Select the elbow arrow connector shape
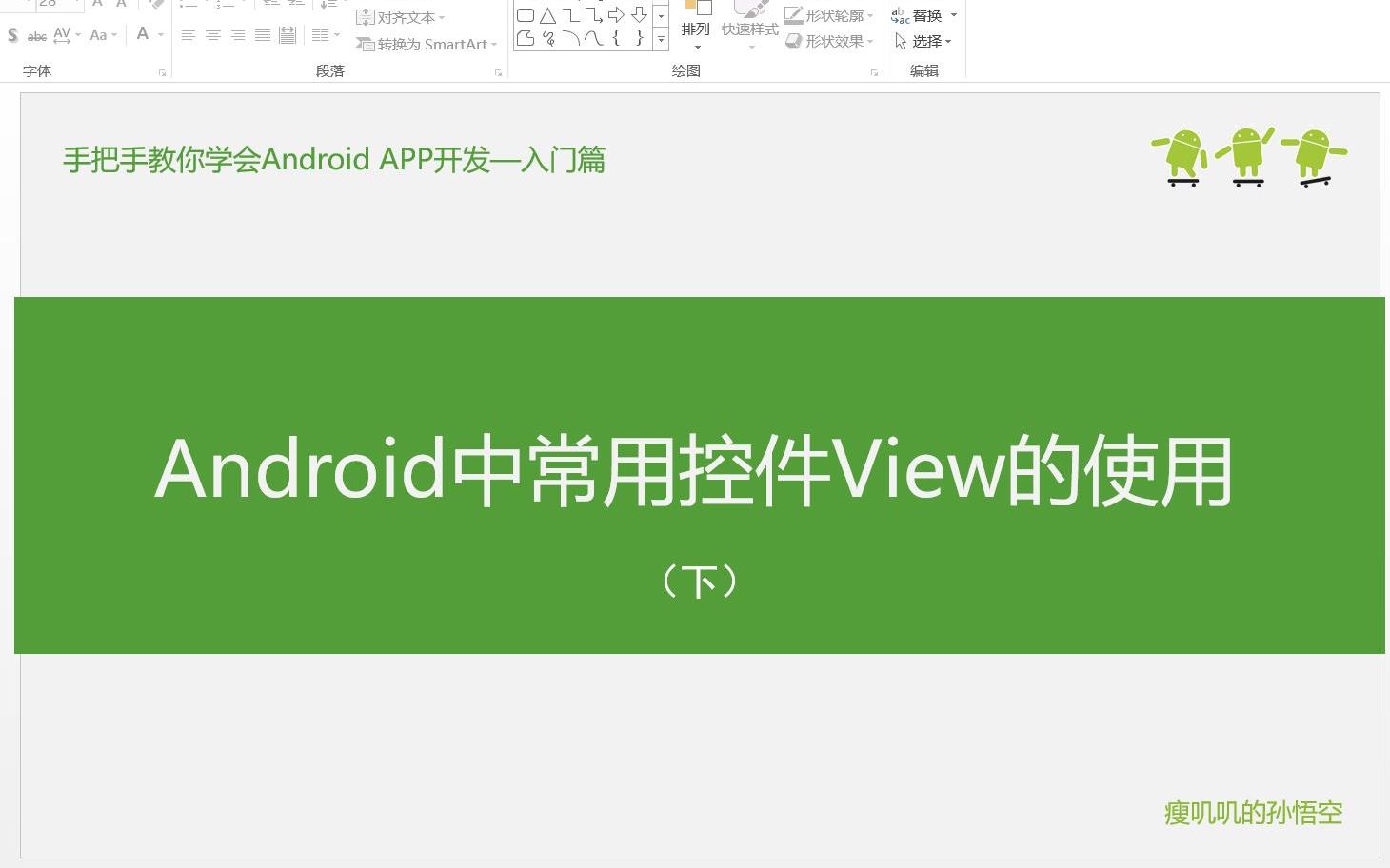 [594, 15]
